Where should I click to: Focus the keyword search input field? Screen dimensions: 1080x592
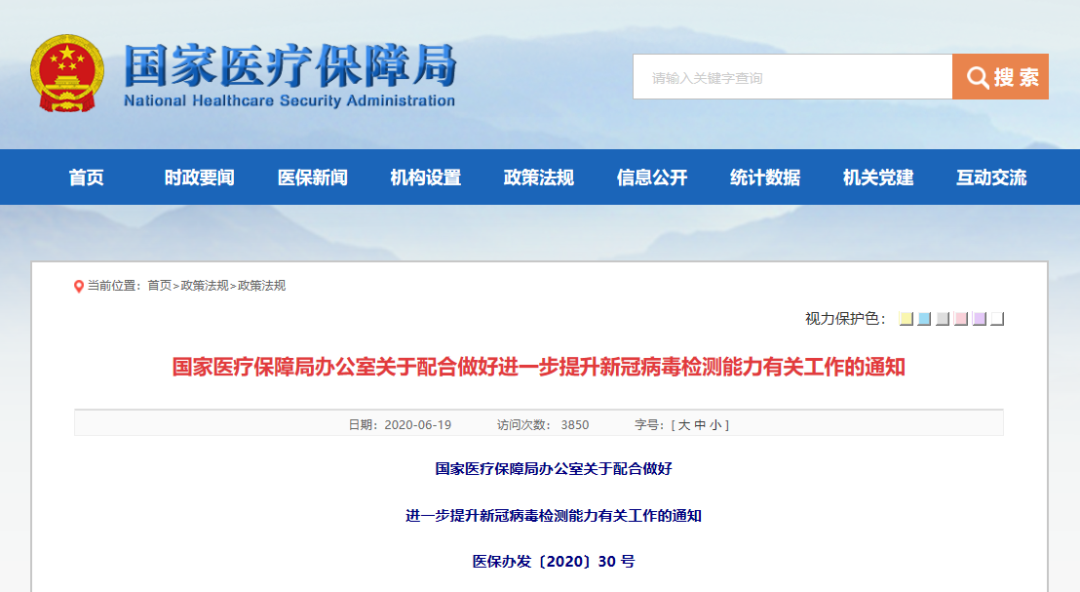(x=792, y=77)
